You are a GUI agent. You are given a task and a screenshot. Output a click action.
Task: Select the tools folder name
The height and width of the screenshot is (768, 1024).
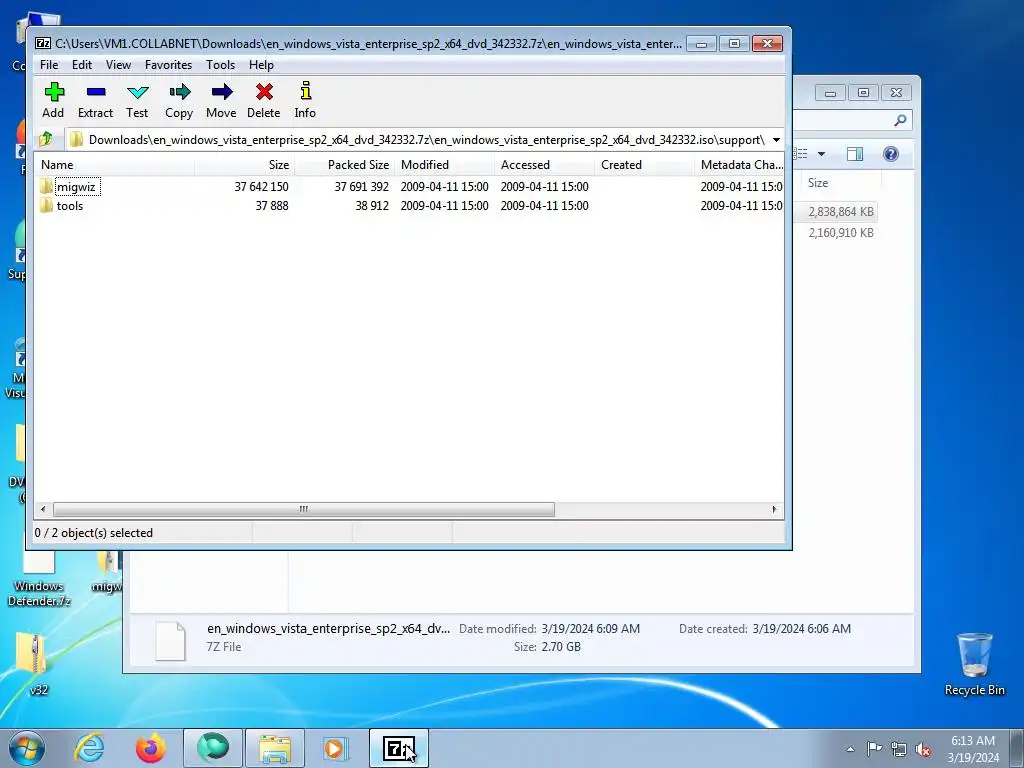(x=70, y=206)
